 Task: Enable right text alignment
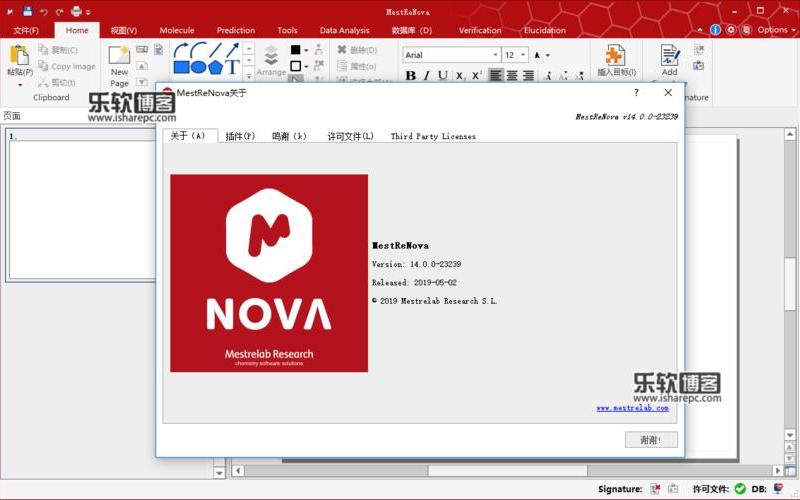click(x=529, y=76)
